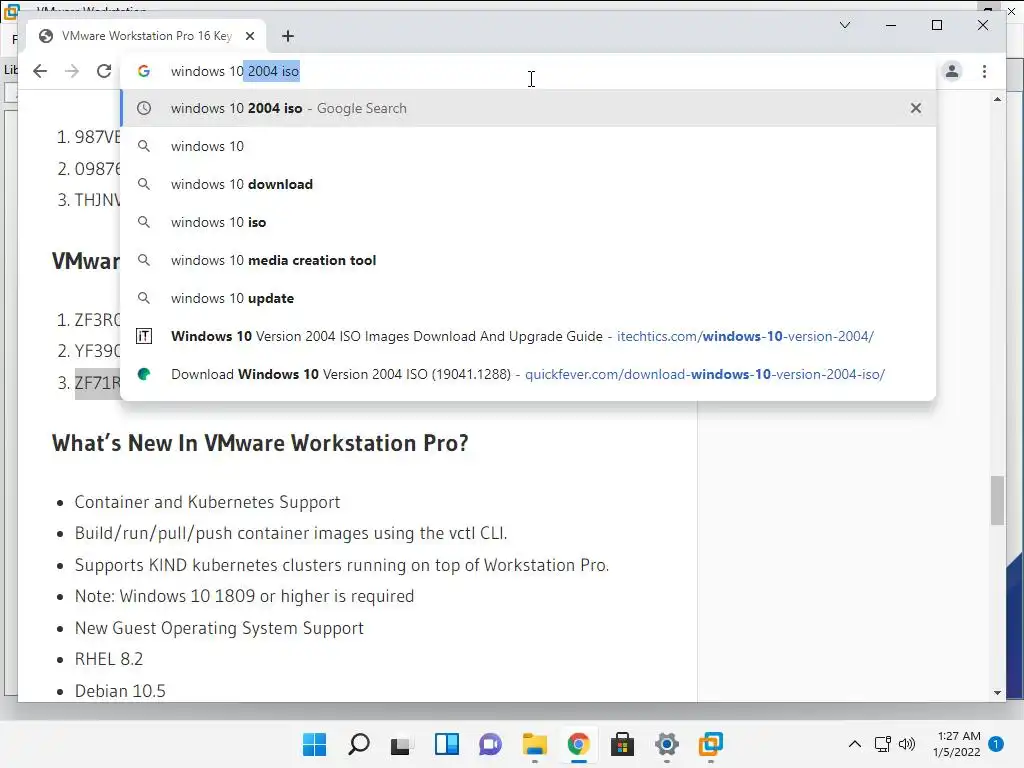
Task: Expand the system tray hidden icons chevron
Action: click(854, 744)
